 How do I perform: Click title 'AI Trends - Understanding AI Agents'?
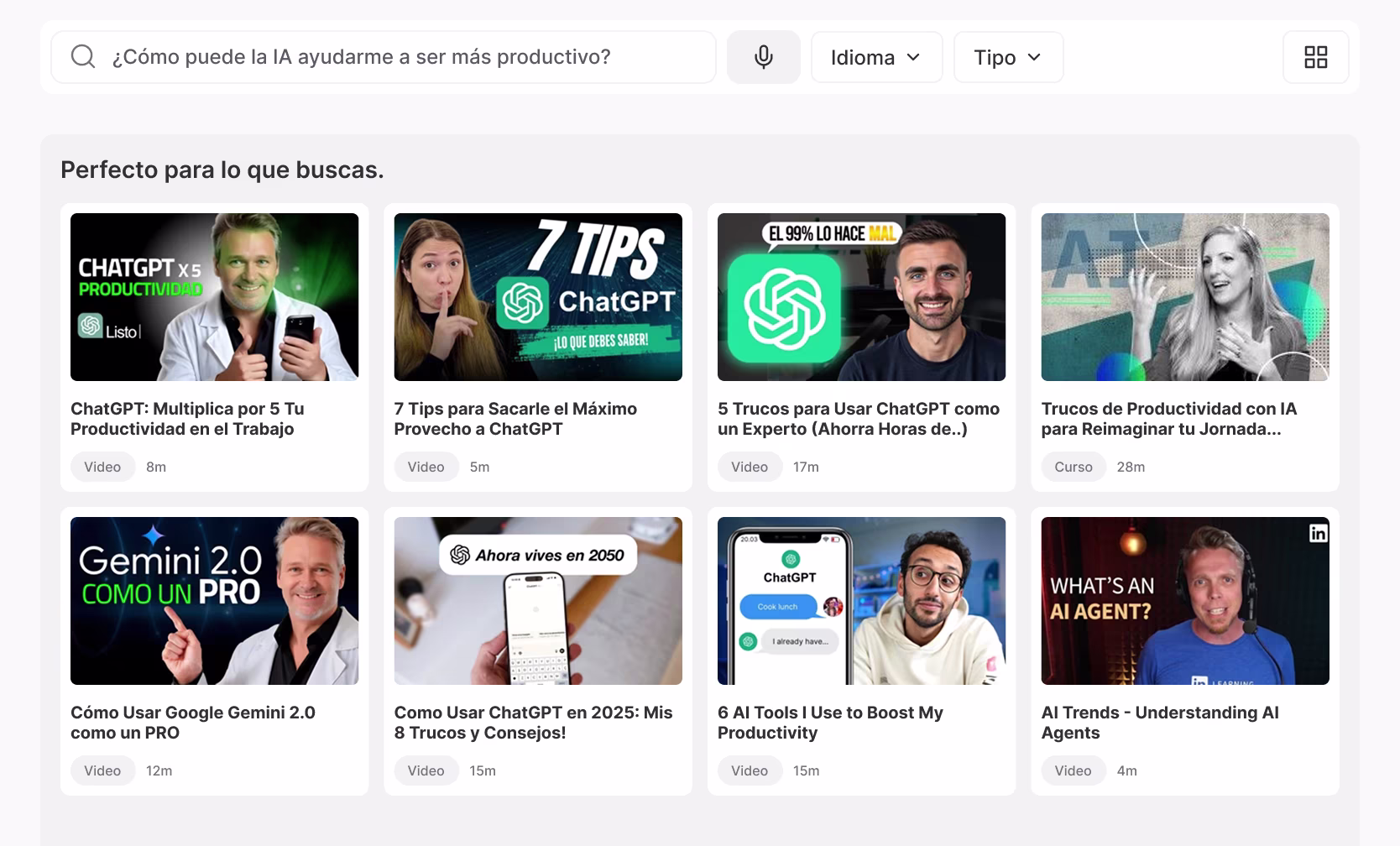(x=1160, y=723)
